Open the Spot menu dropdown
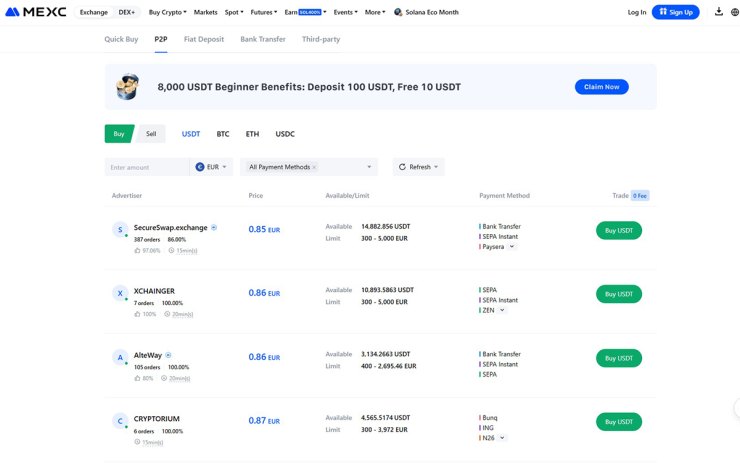 click(234, 12)
